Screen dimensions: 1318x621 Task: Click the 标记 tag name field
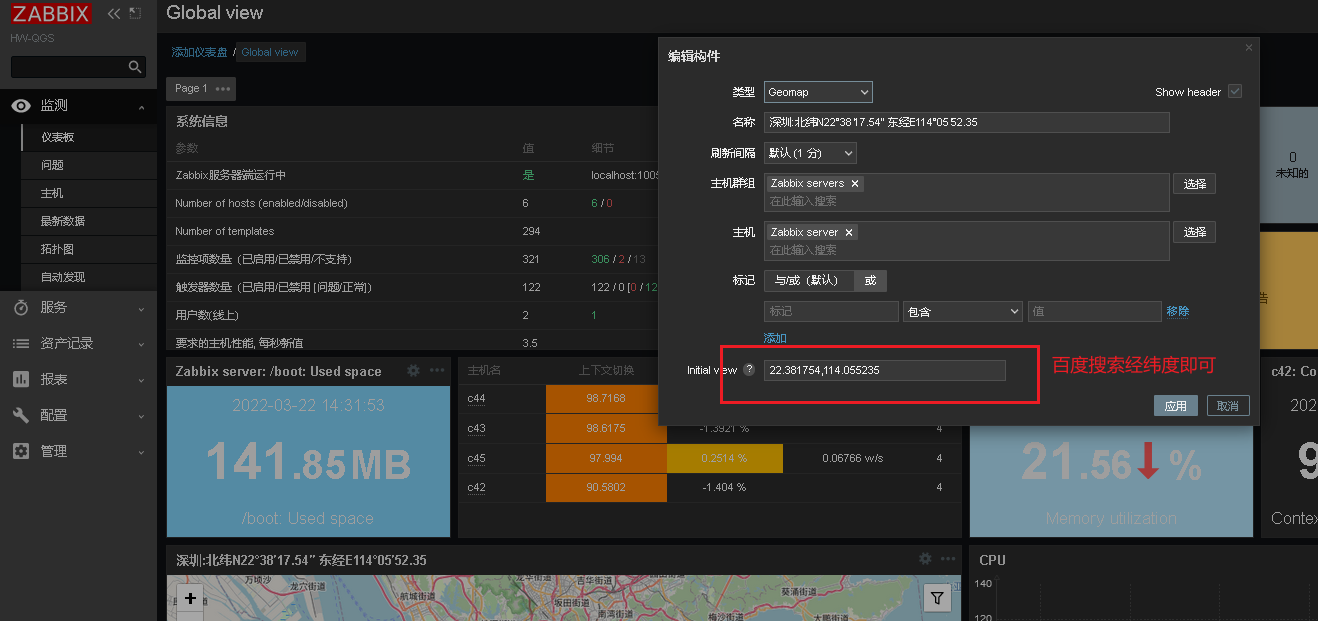pyautogui.click(x=831, y=312)
